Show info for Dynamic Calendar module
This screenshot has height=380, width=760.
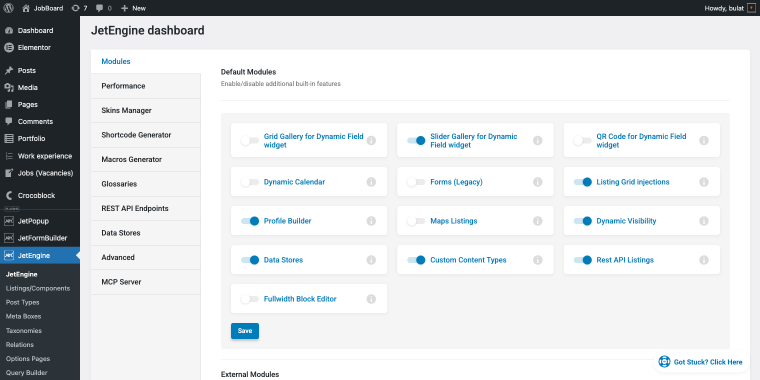coord(371,182)
